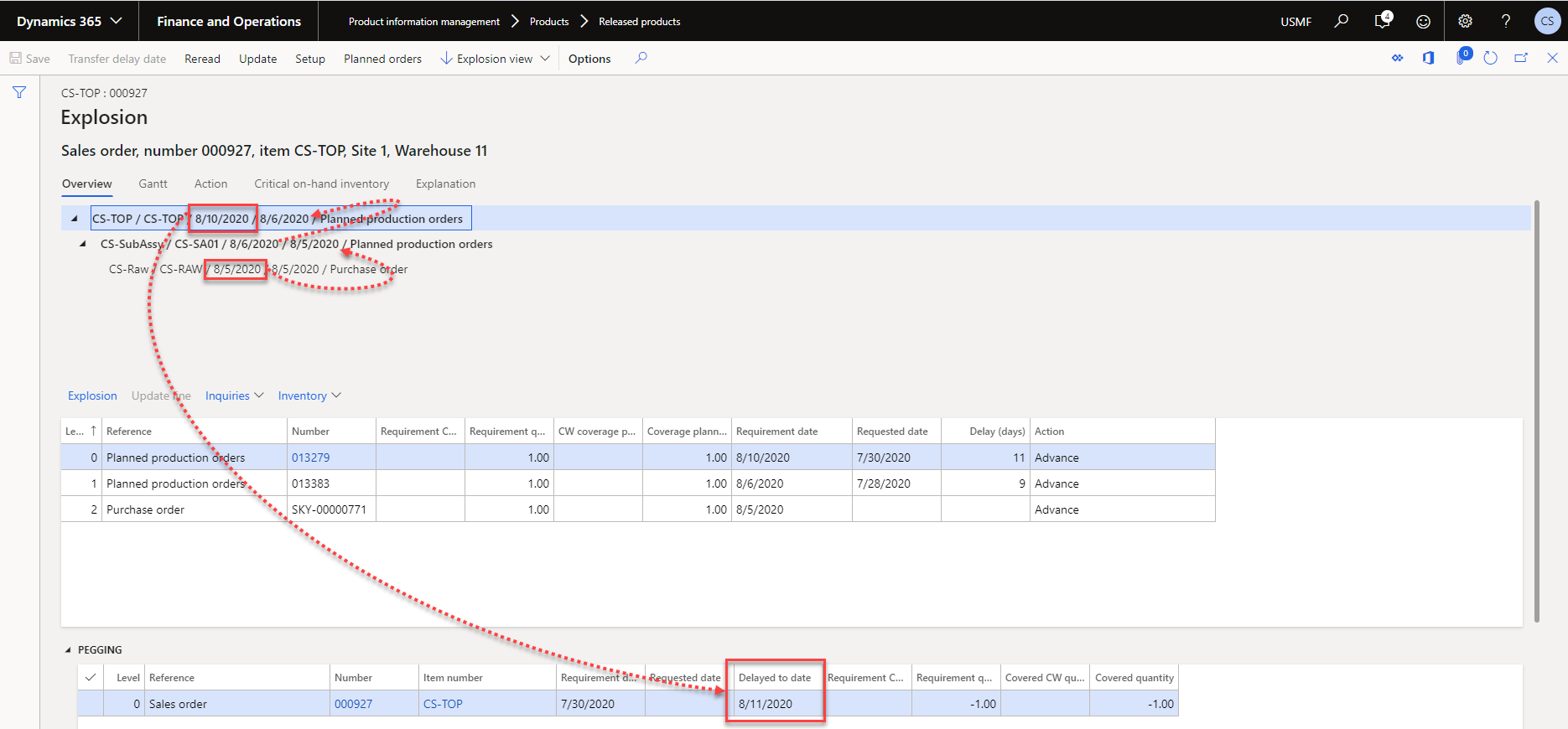Expand the Inquiries menu
Image resolution: width=1568 pixels, height=729 pixels.
click(234, 396)
